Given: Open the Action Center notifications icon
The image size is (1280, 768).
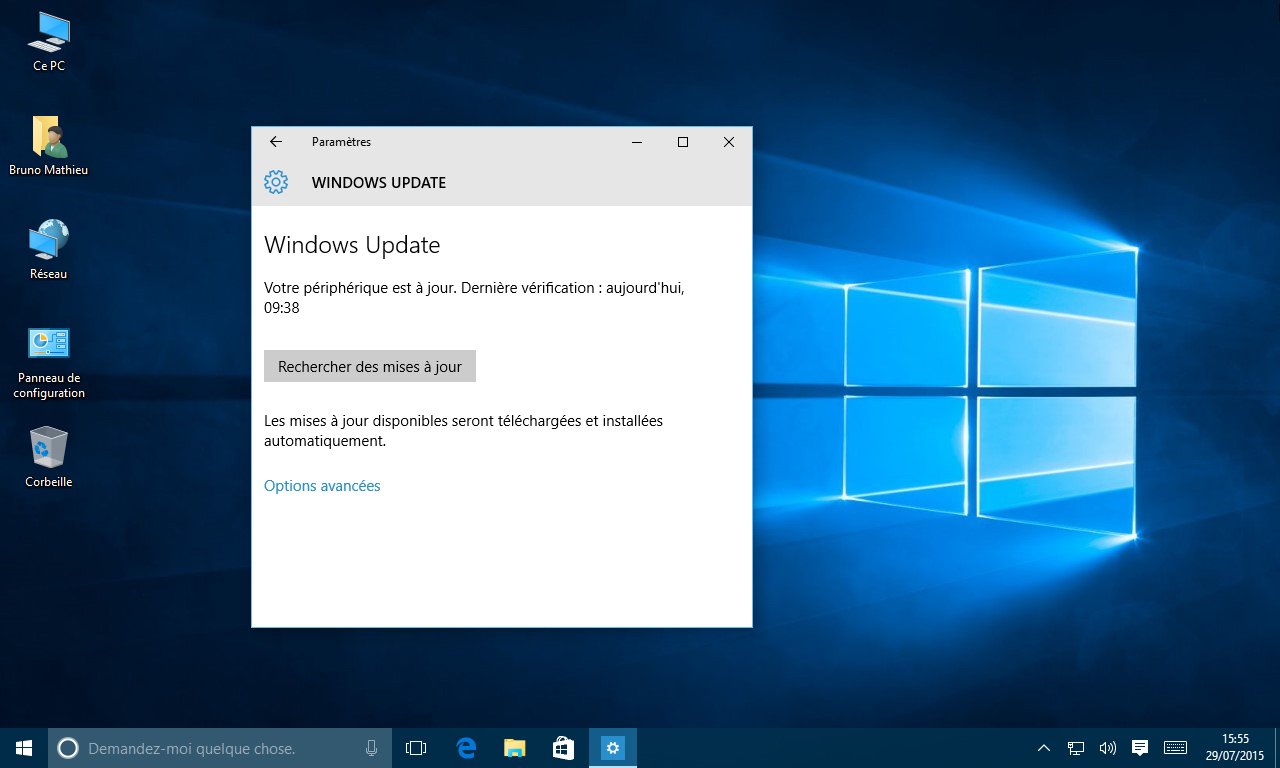Looking at the screenshot, I should point(1139,748).
